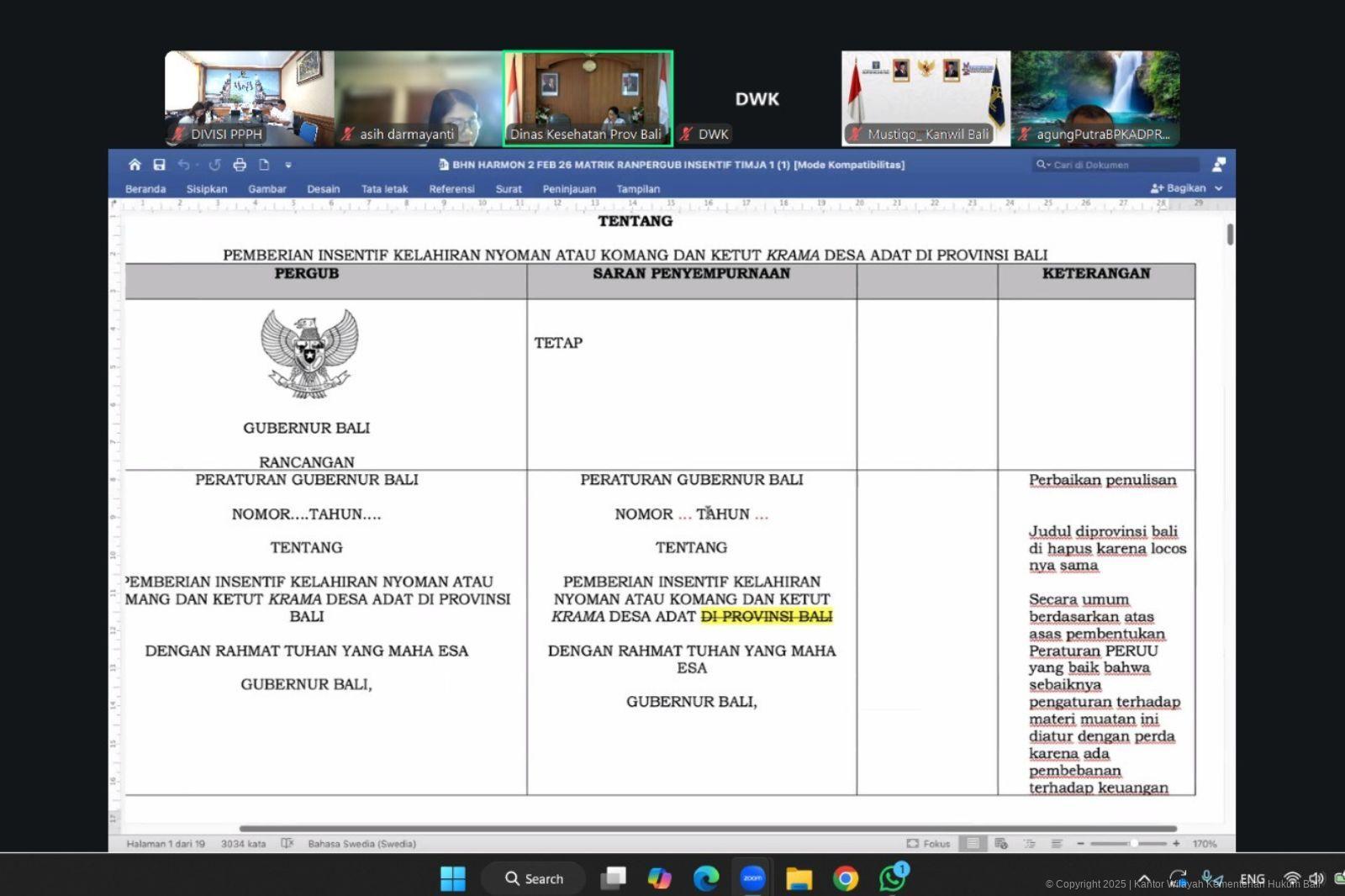Open the search options magnifier dropdown
This screenshot has height=896, width=1345.
click(1043, 165)
